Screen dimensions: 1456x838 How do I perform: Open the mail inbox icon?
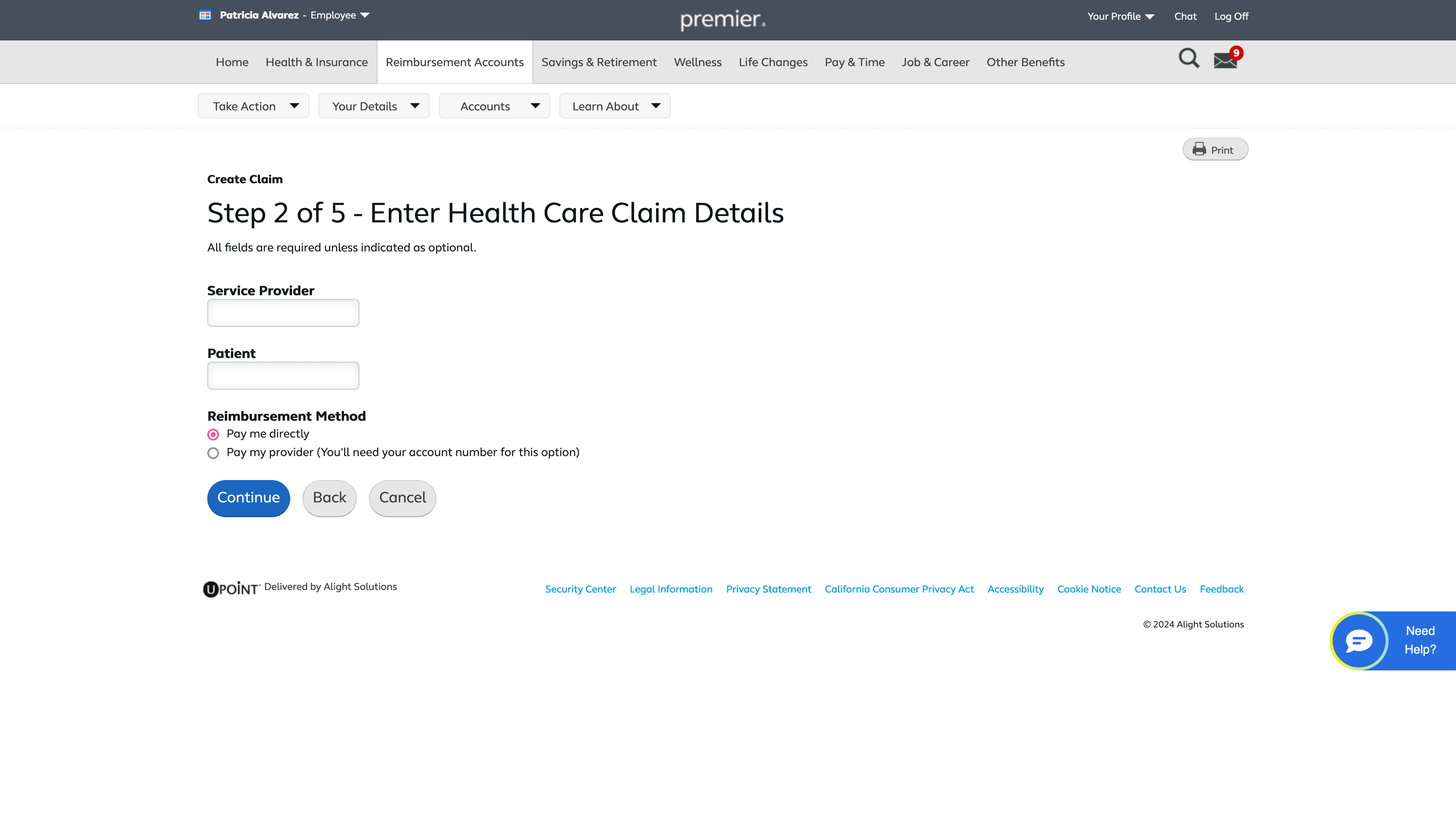(1225, 60)
